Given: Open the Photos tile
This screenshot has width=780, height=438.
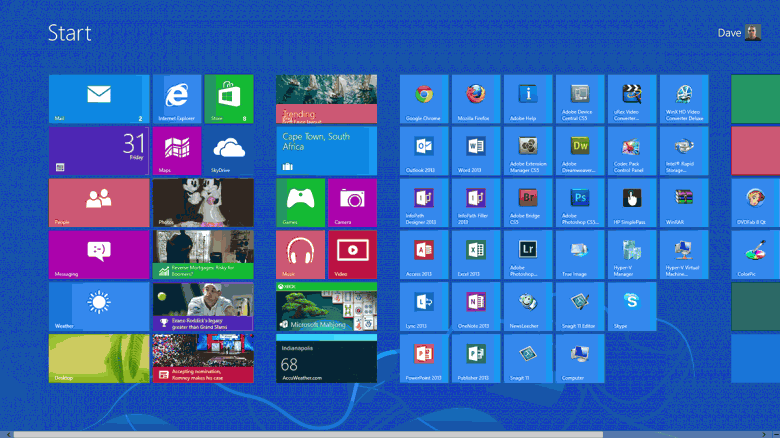Looking at the screenshot, I should (203, 203).
